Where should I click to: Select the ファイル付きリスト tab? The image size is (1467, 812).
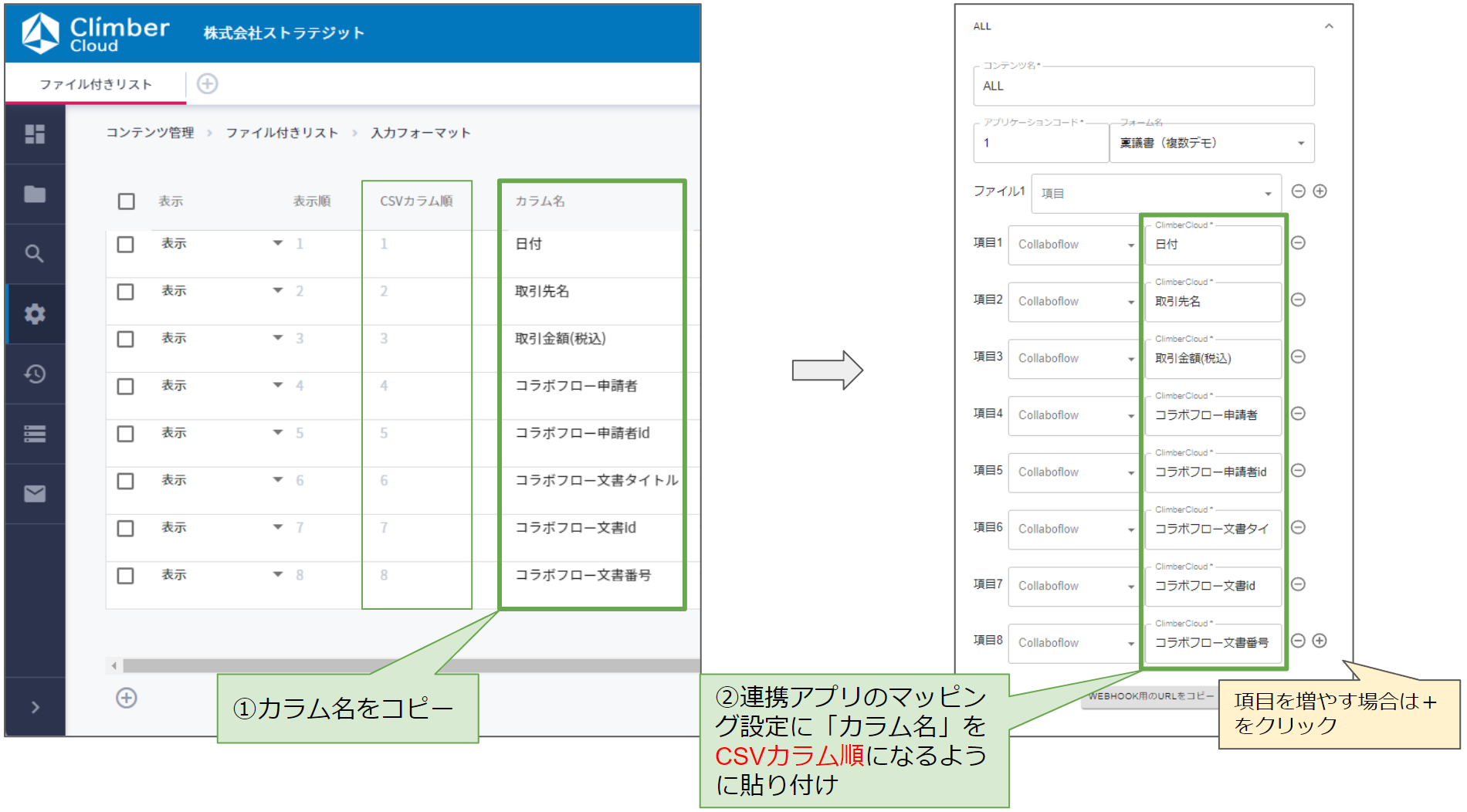point(96,84)
